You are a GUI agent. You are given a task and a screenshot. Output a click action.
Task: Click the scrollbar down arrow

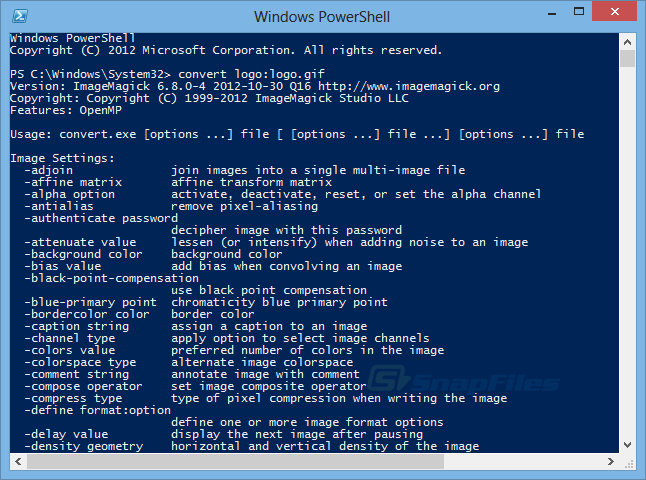(627, 445)
